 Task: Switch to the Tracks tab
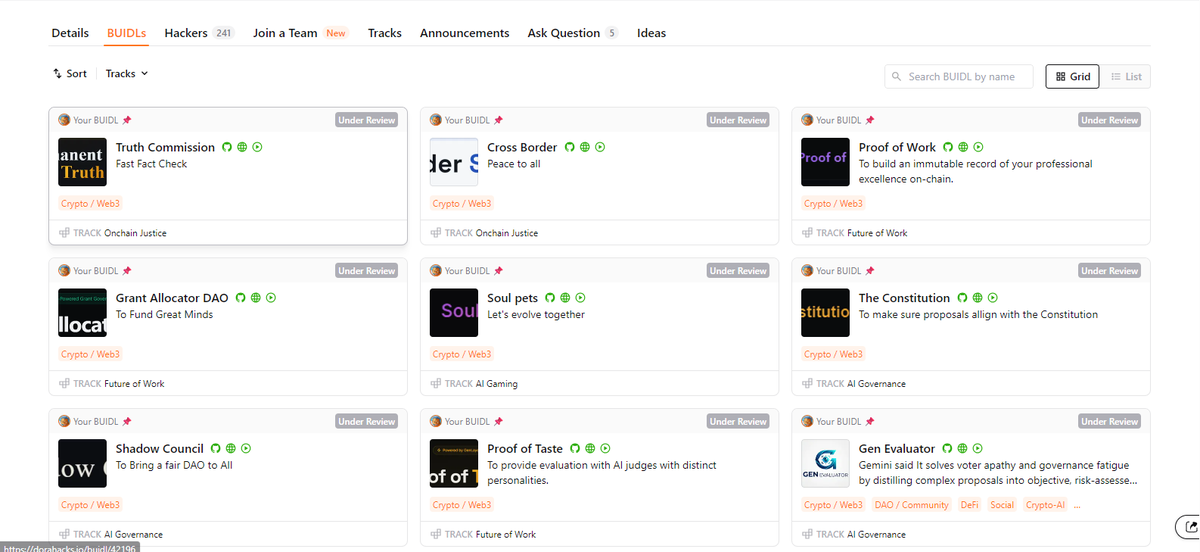click(385, 33)
